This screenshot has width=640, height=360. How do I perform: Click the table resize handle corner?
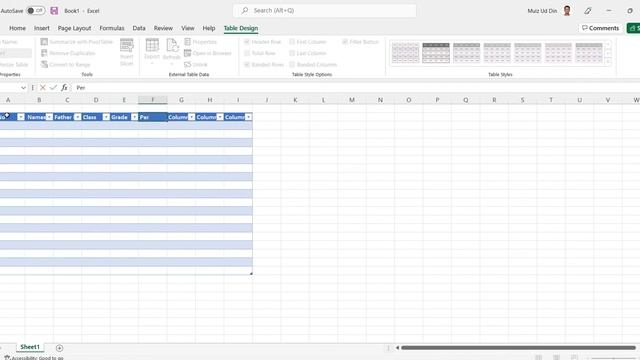[x=251, y=273]
